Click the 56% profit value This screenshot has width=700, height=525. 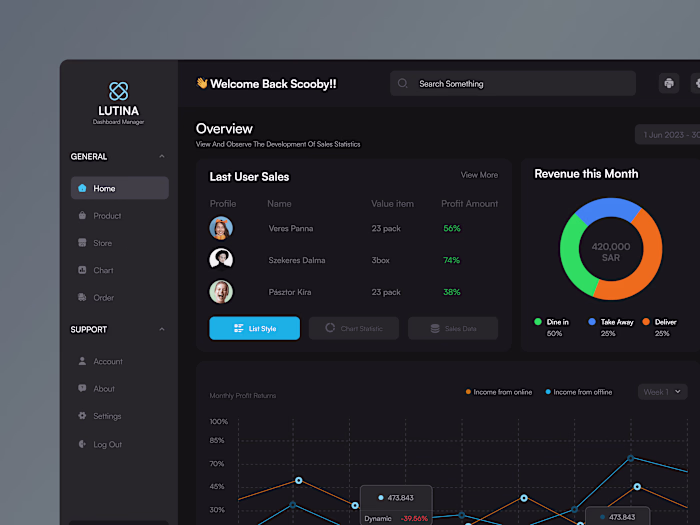pyautogui.click(x=452, y=228)
